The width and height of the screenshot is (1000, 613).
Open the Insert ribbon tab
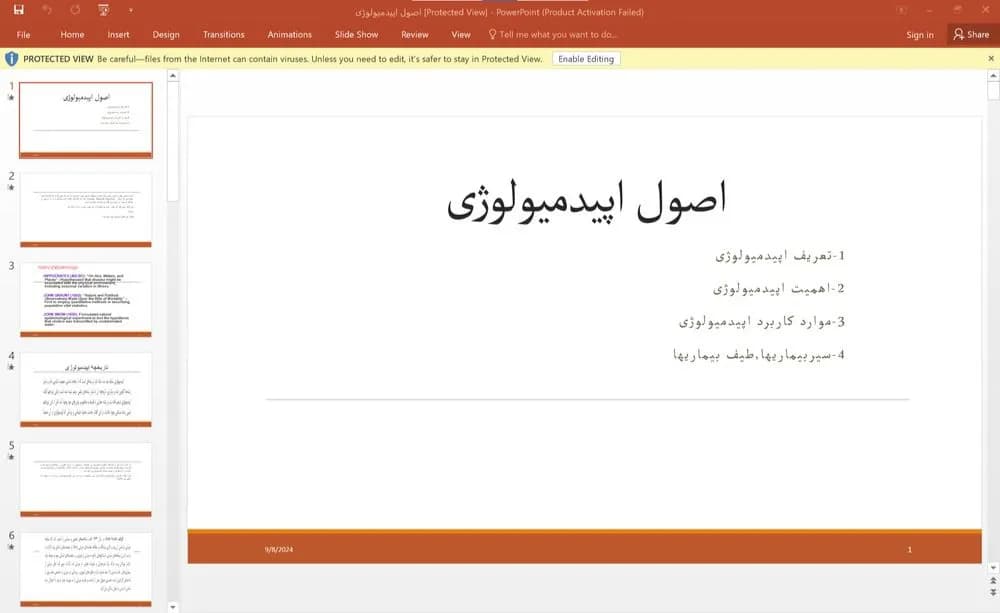pyautogui.click(x=118, y=34)
